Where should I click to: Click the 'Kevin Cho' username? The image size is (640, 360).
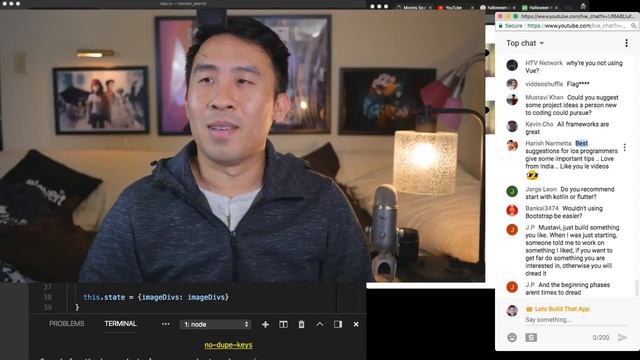tap(539, 124)
